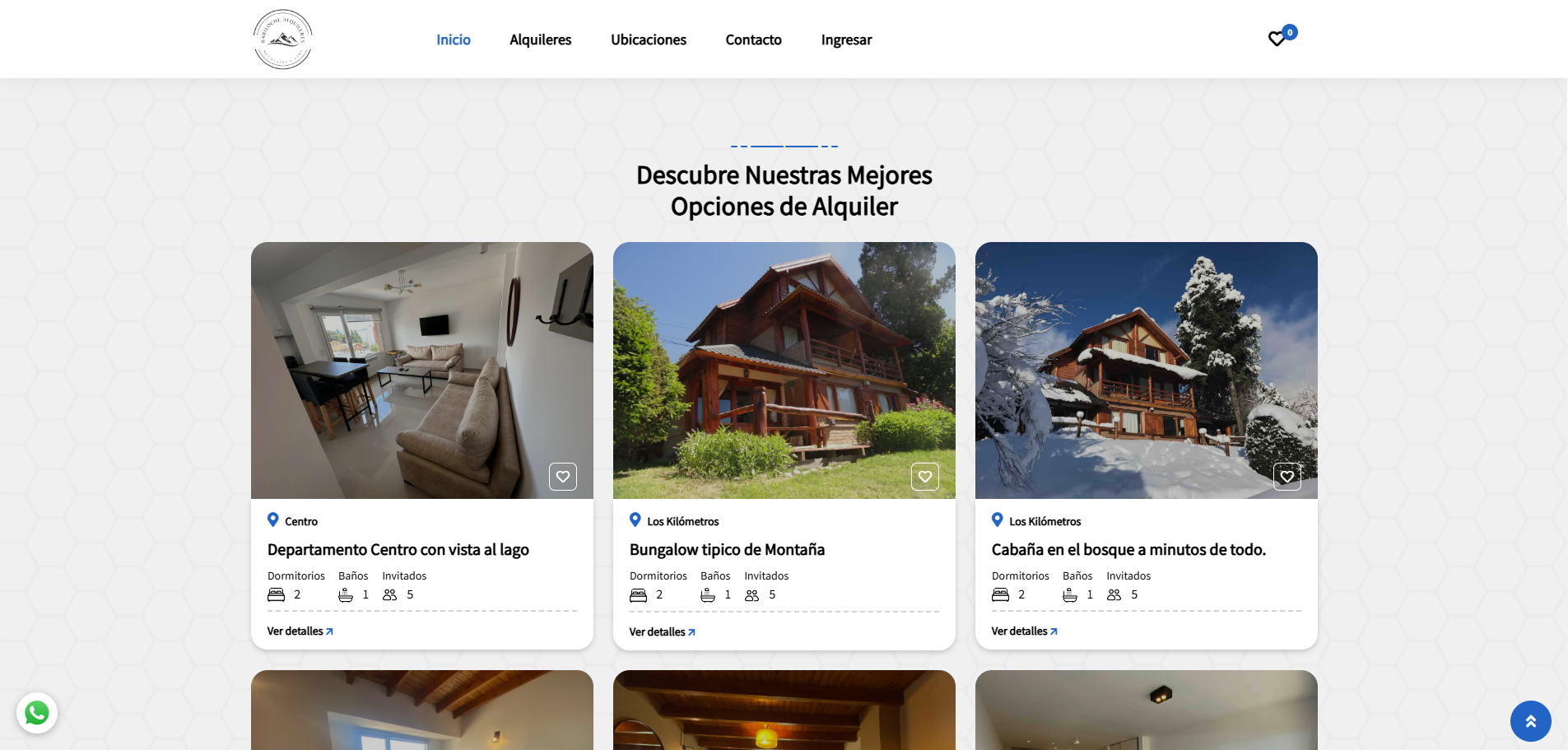
Task: Click the location pin next to Centro
Action: (x=273, y=520)
